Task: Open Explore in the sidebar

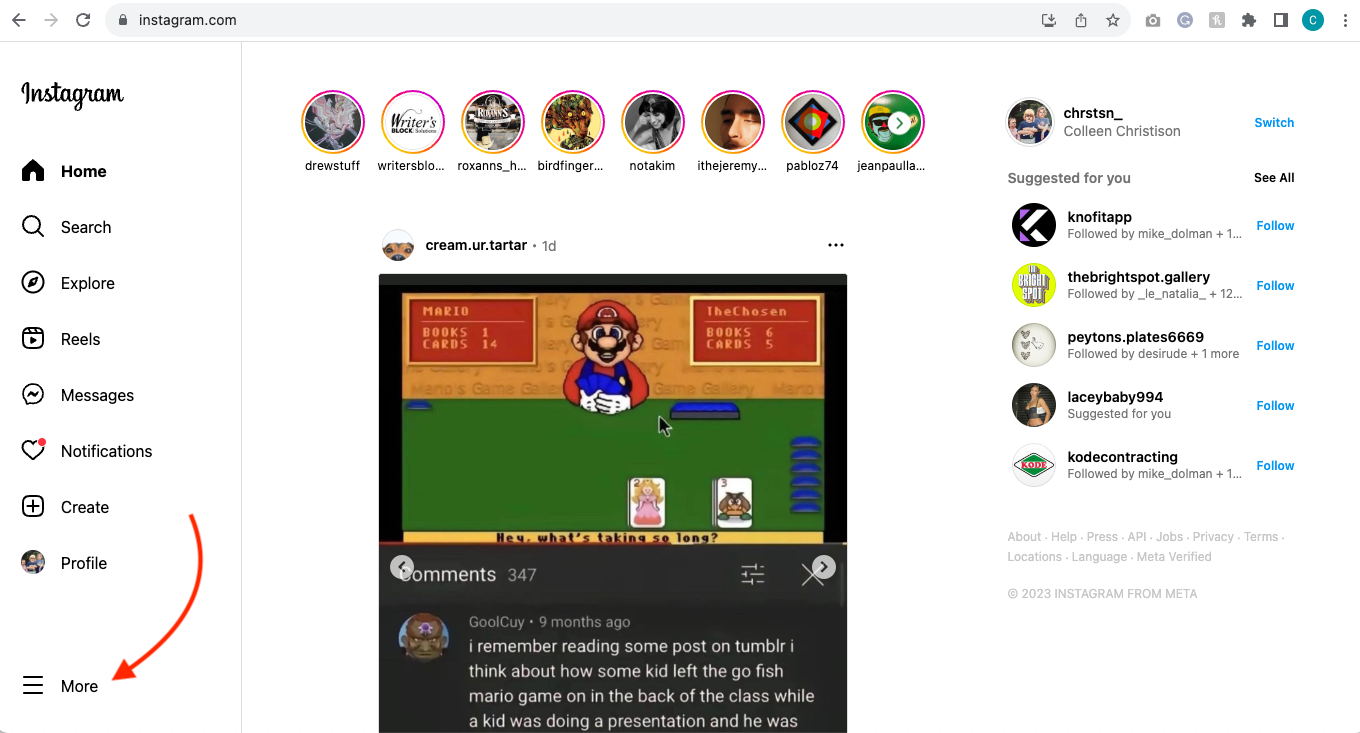Action: pos(68,283)
